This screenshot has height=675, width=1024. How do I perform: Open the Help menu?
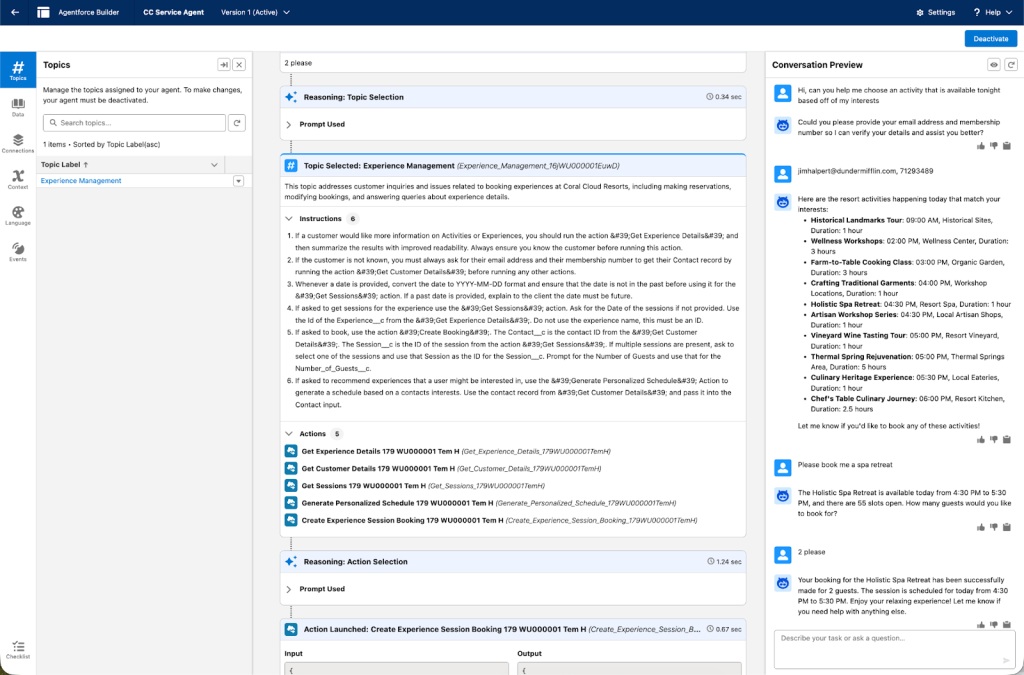tap(991, 12)
